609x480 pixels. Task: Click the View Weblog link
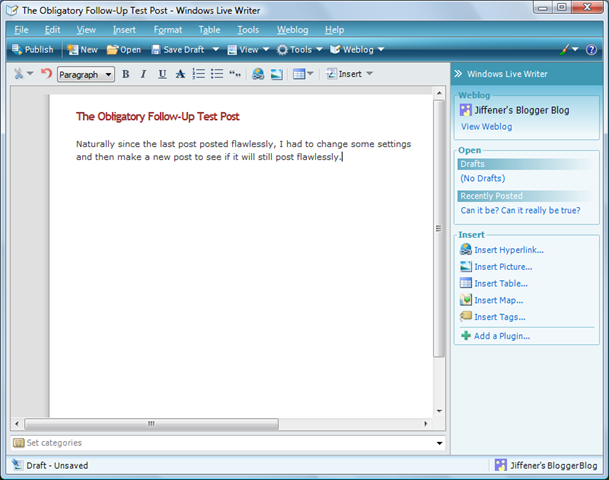point(486,127)
